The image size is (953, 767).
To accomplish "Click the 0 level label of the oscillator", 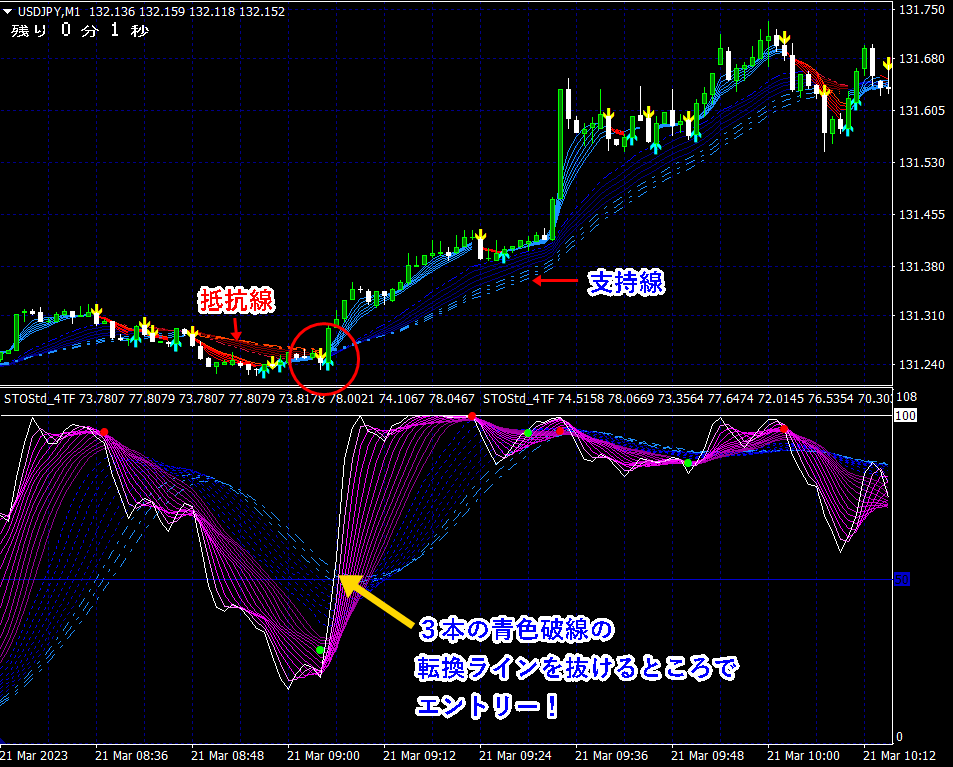I will [x=900, y=737].
